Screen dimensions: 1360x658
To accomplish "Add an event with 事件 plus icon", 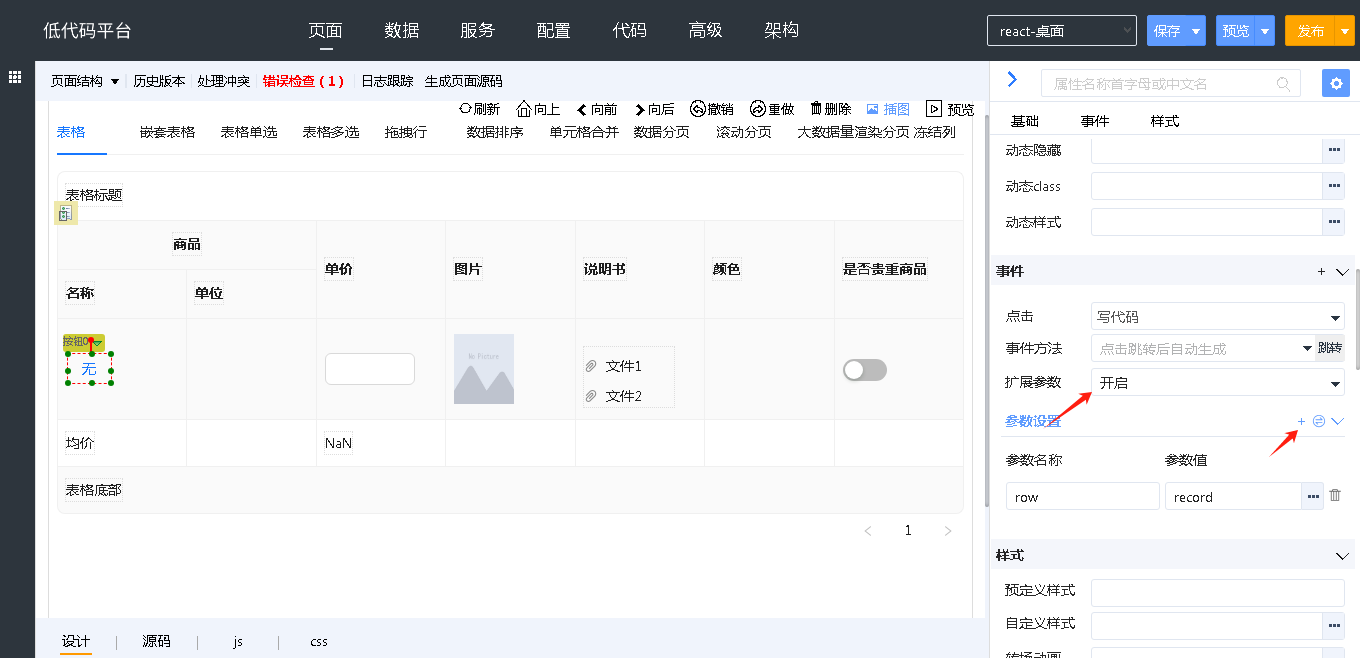I will (1321, 271).
